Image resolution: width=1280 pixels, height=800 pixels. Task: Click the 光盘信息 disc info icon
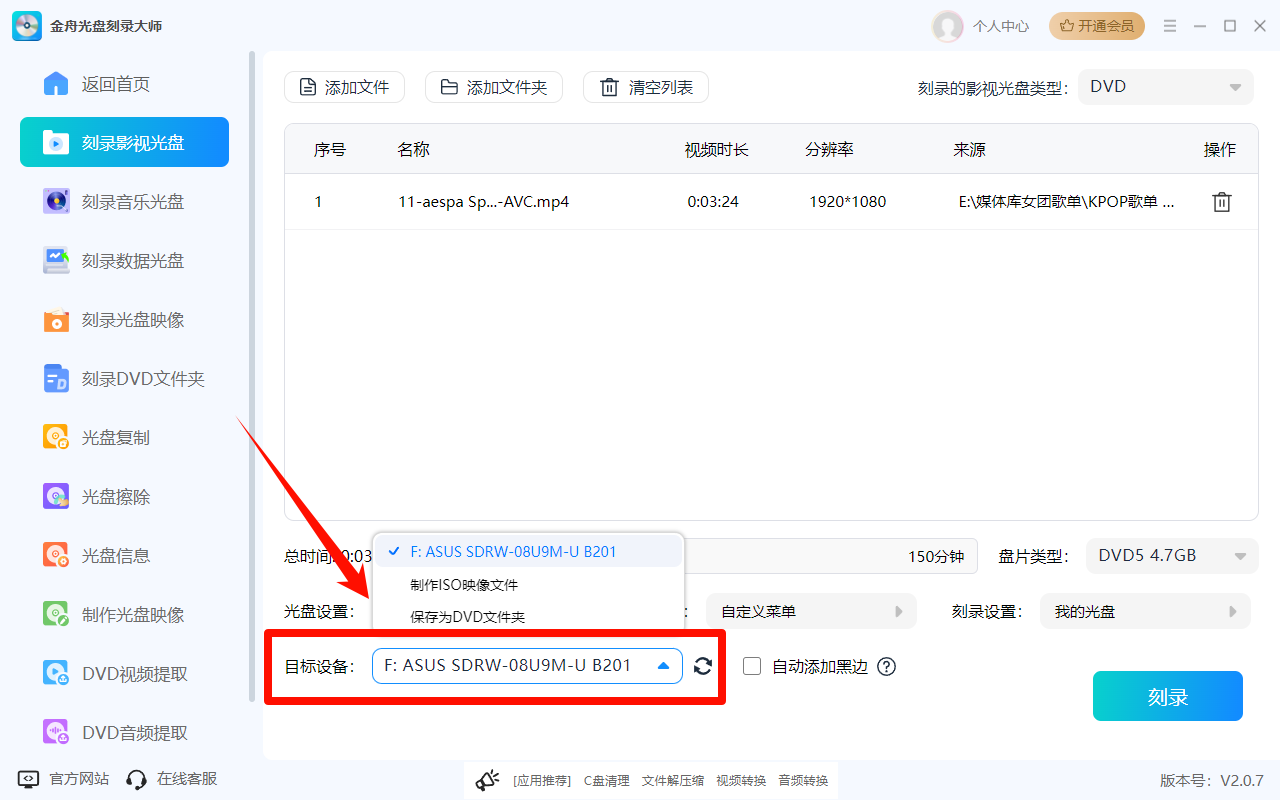(56, 555)
